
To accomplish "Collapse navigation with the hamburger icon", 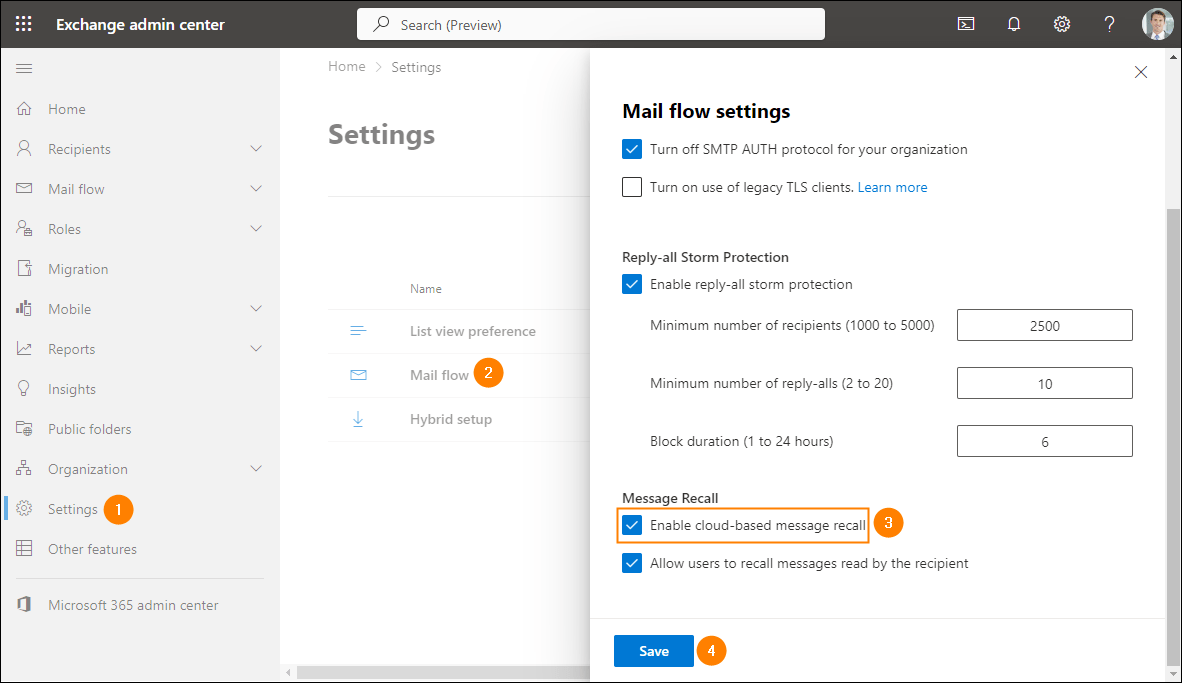I will 24,68.
